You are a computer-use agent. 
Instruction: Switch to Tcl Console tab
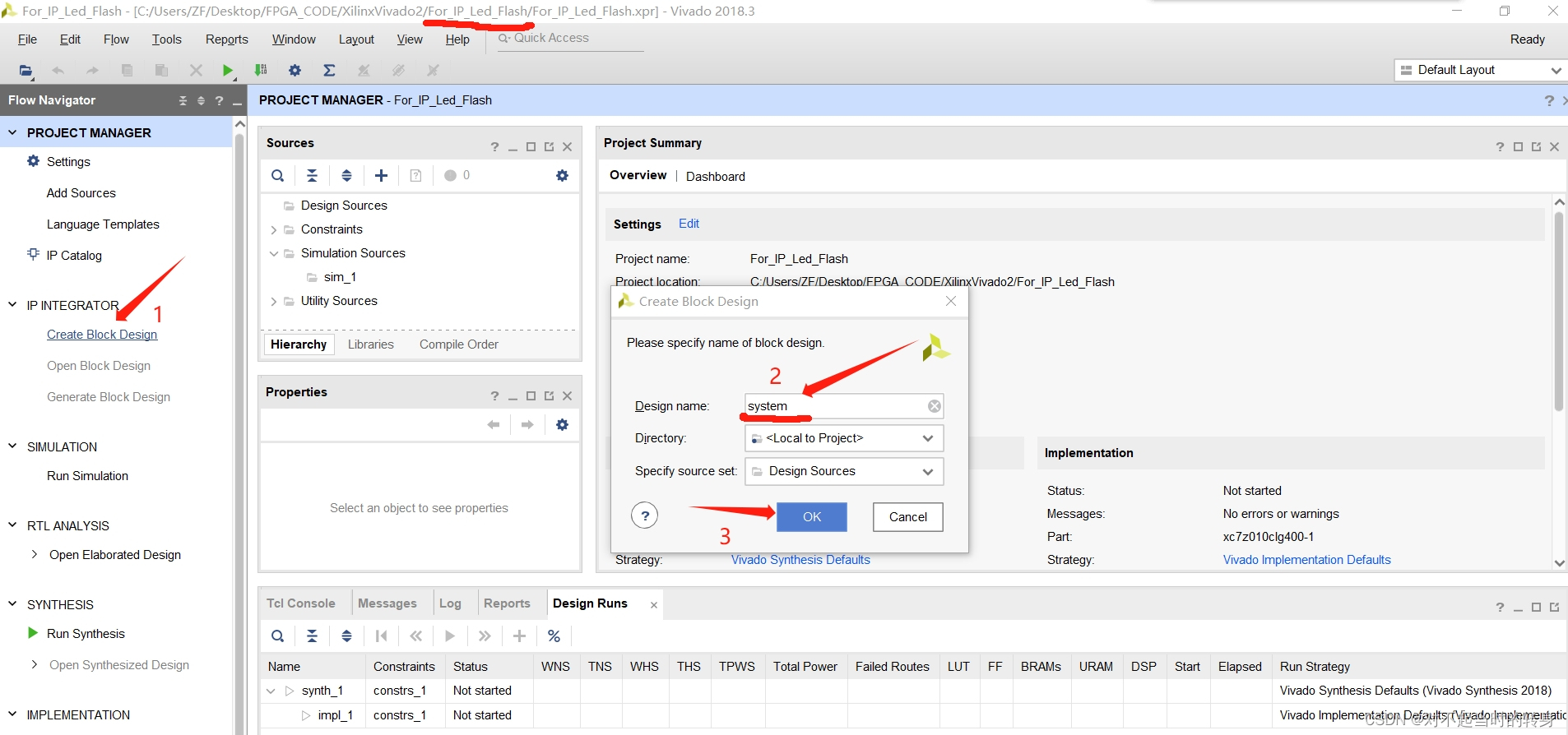point(301,603)
